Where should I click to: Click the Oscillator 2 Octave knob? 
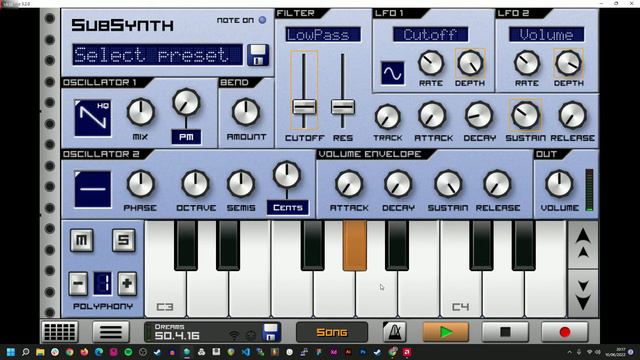click(x=196, y=184)
